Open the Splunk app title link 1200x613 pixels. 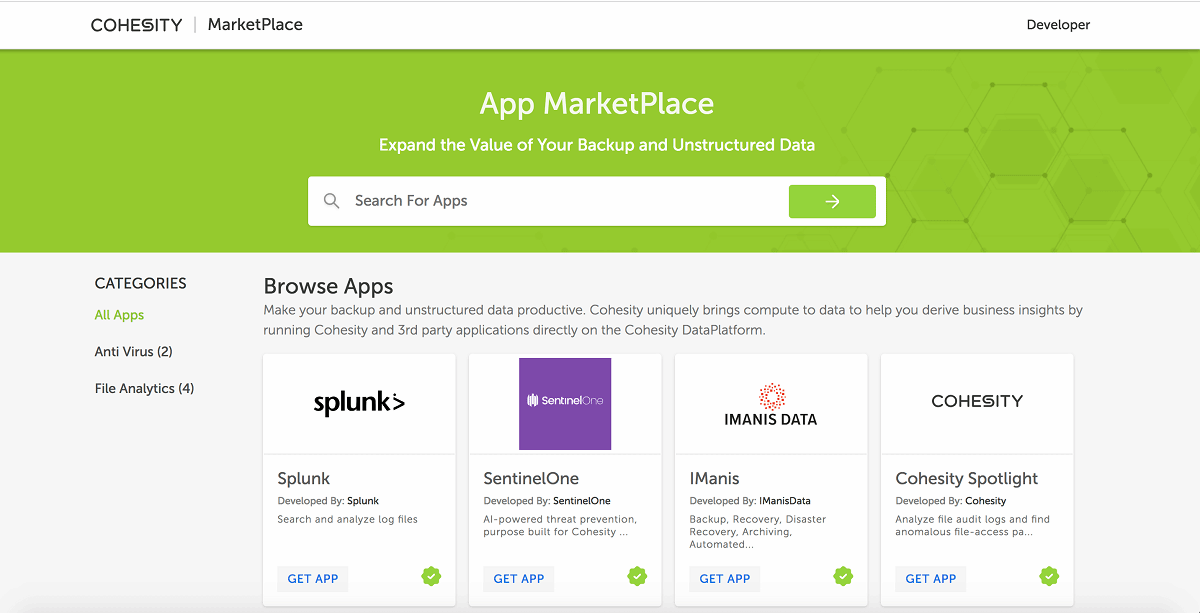[x=303, y=478]
